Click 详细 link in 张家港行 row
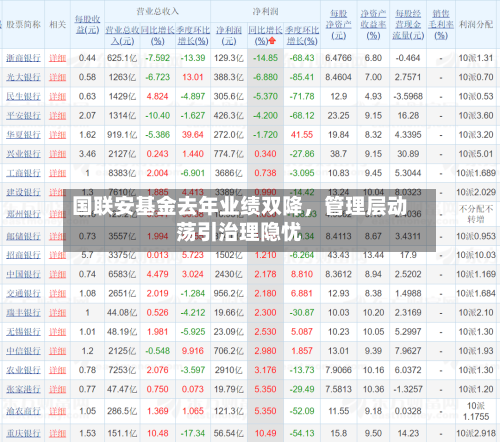 point(57,389)
